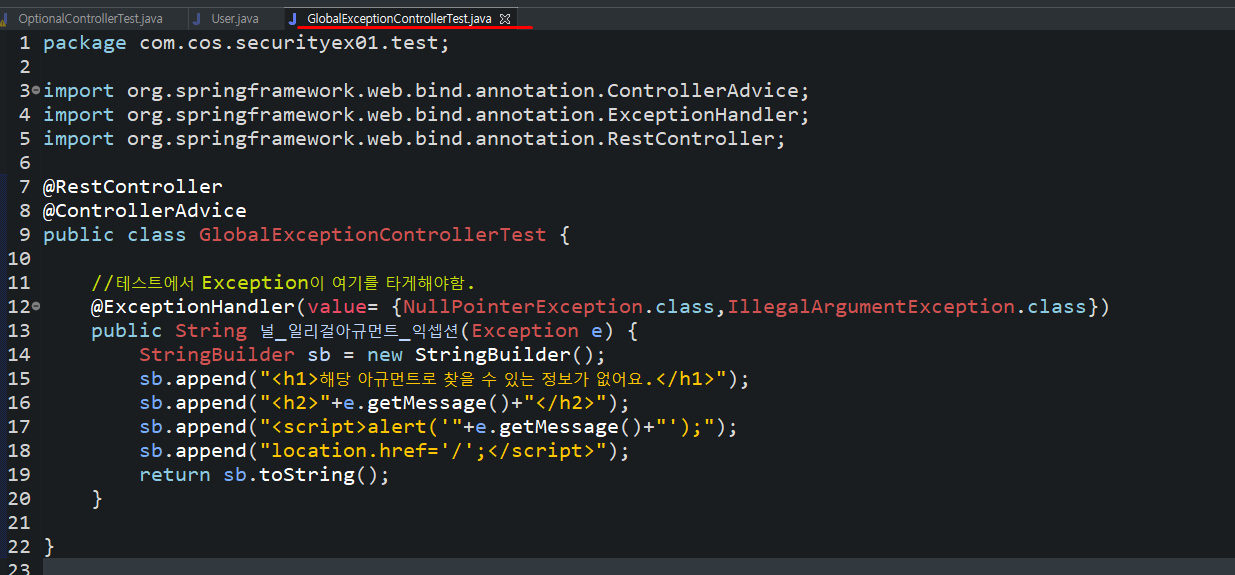Click line number 17 in the gutter
The width and height of the screenshot is (1235, 575).
[18, 427]
